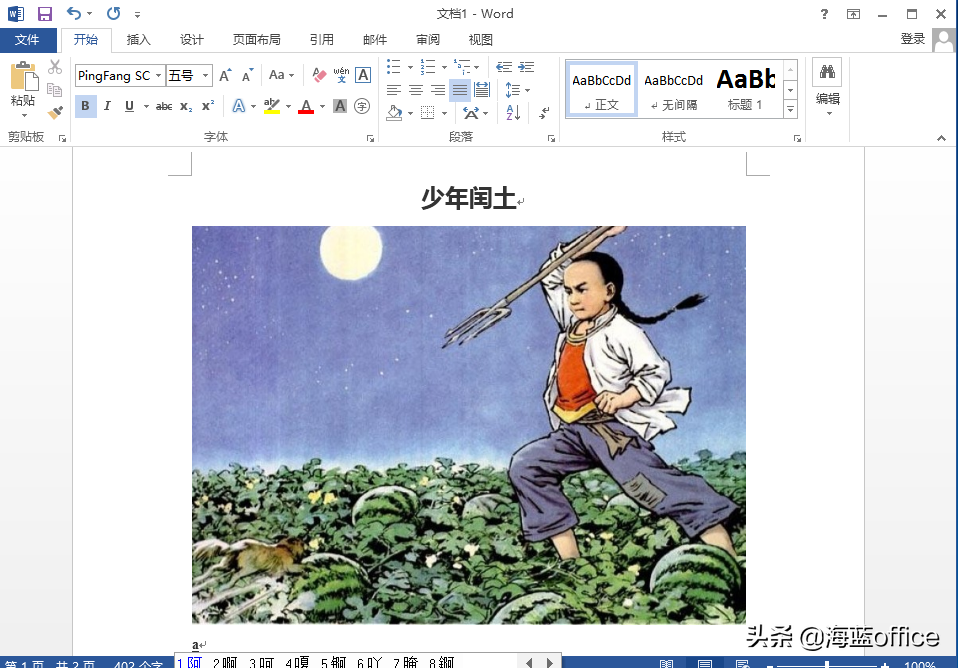Apply the 标题 1 style
The height and width of the screenshot is (668, 958).
(x=745, y=89)
